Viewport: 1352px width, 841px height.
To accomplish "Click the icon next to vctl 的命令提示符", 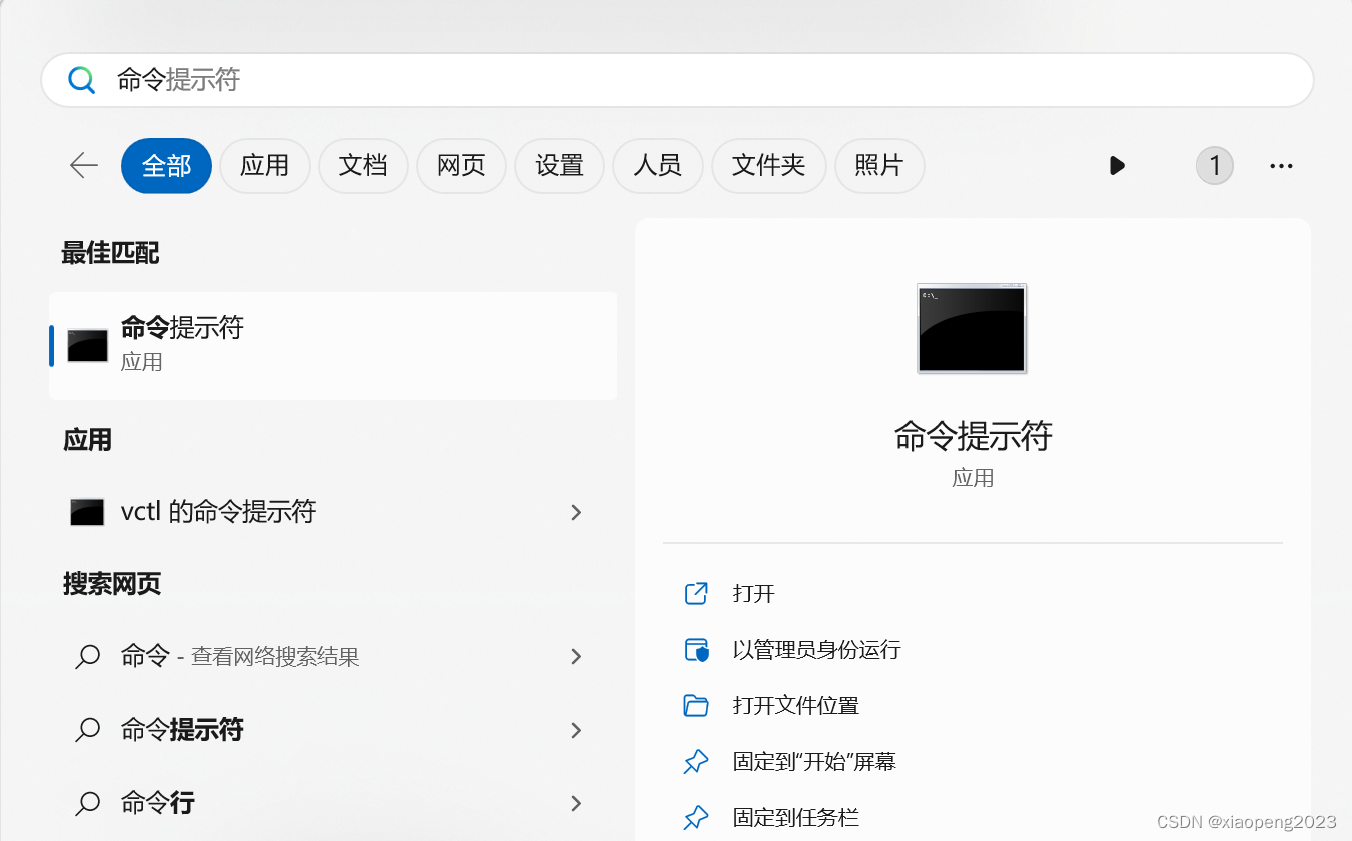I will 88,512.
